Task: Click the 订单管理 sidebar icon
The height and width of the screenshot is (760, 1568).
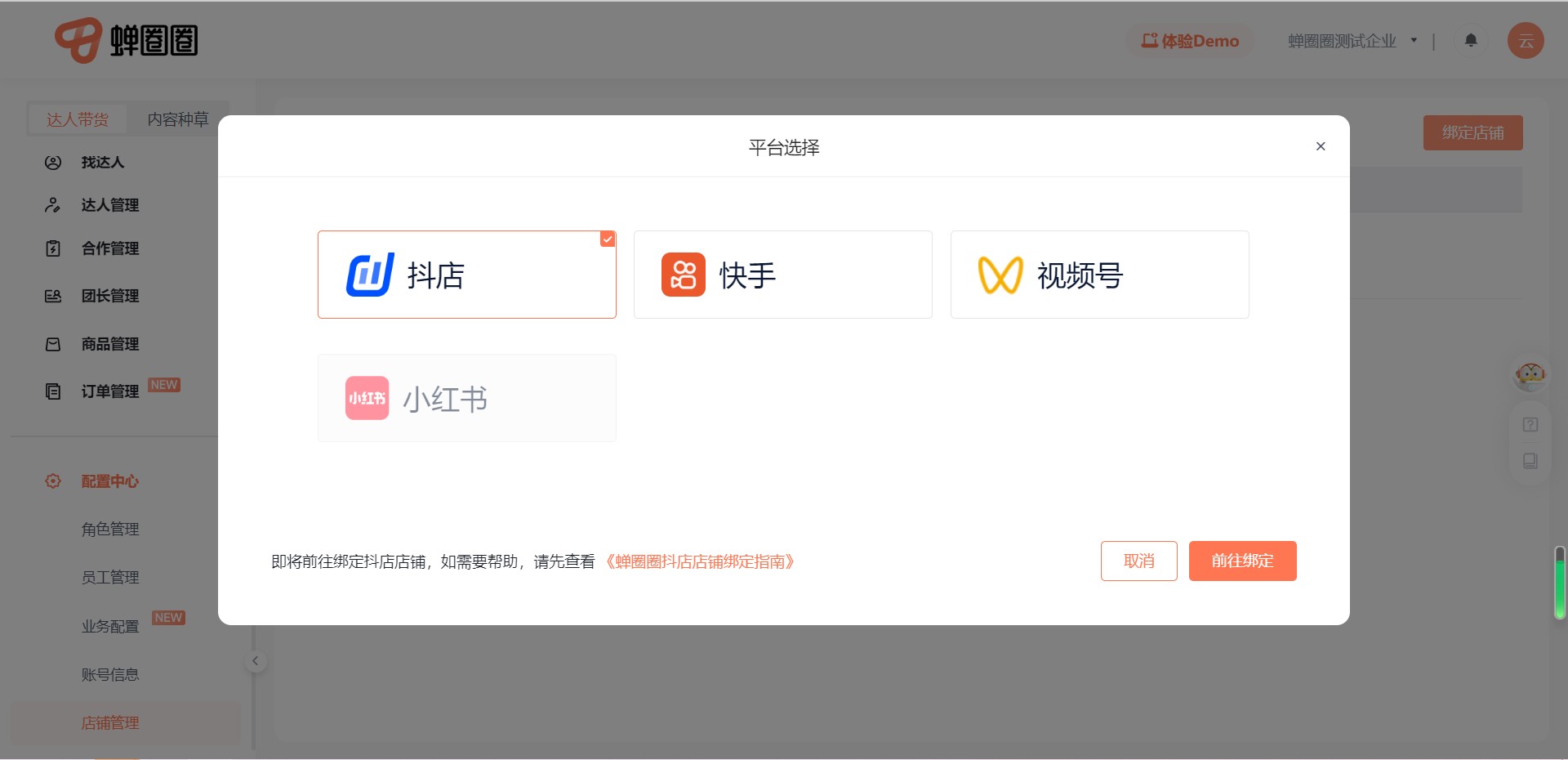Action: [53, 391]
